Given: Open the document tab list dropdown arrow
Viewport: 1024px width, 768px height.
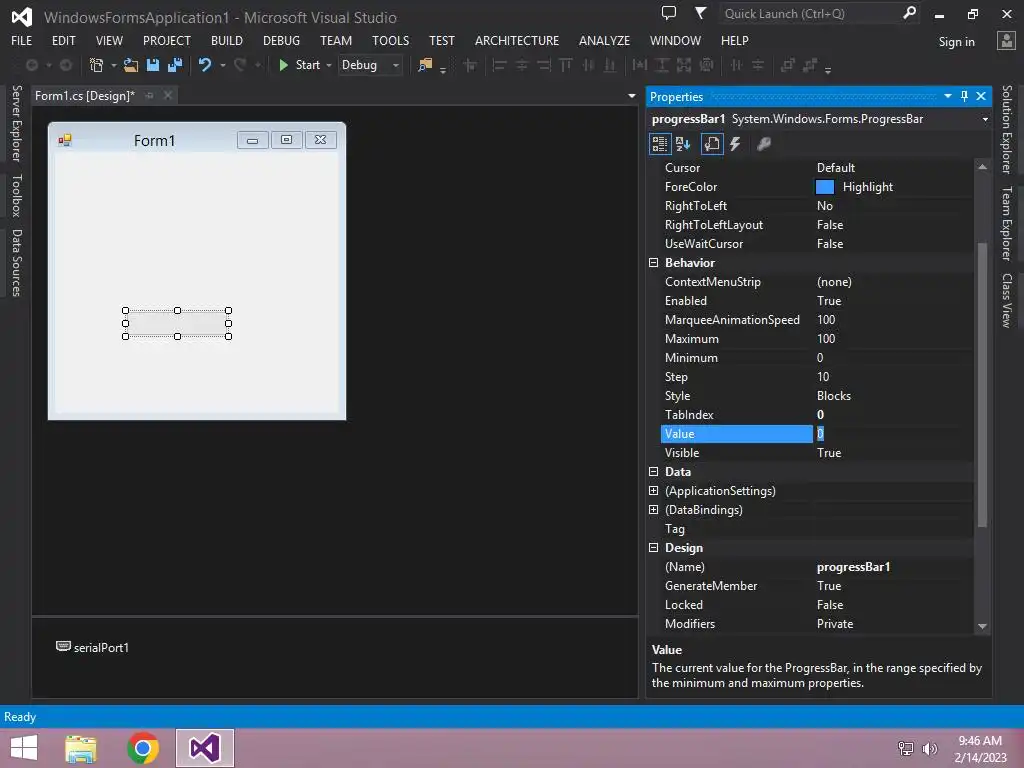Looking at the screenshot, I should (x=632, y=96).
